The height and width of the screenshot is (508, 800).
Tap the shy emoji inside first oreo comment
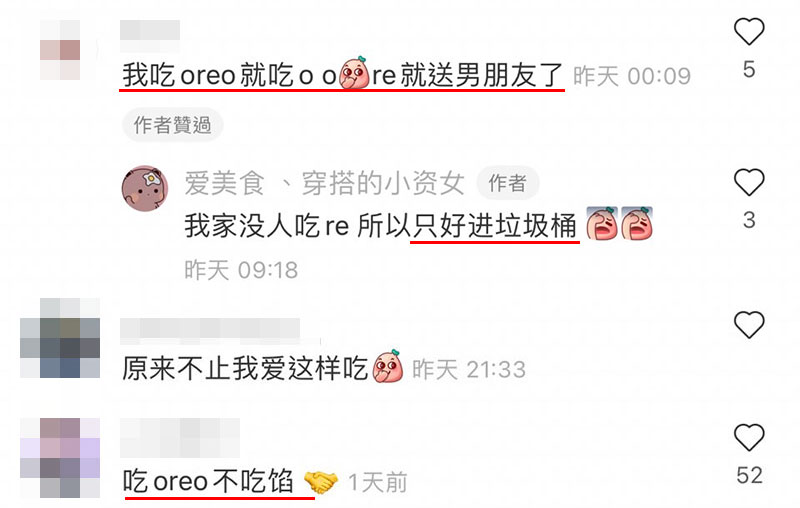coord(354,73)
